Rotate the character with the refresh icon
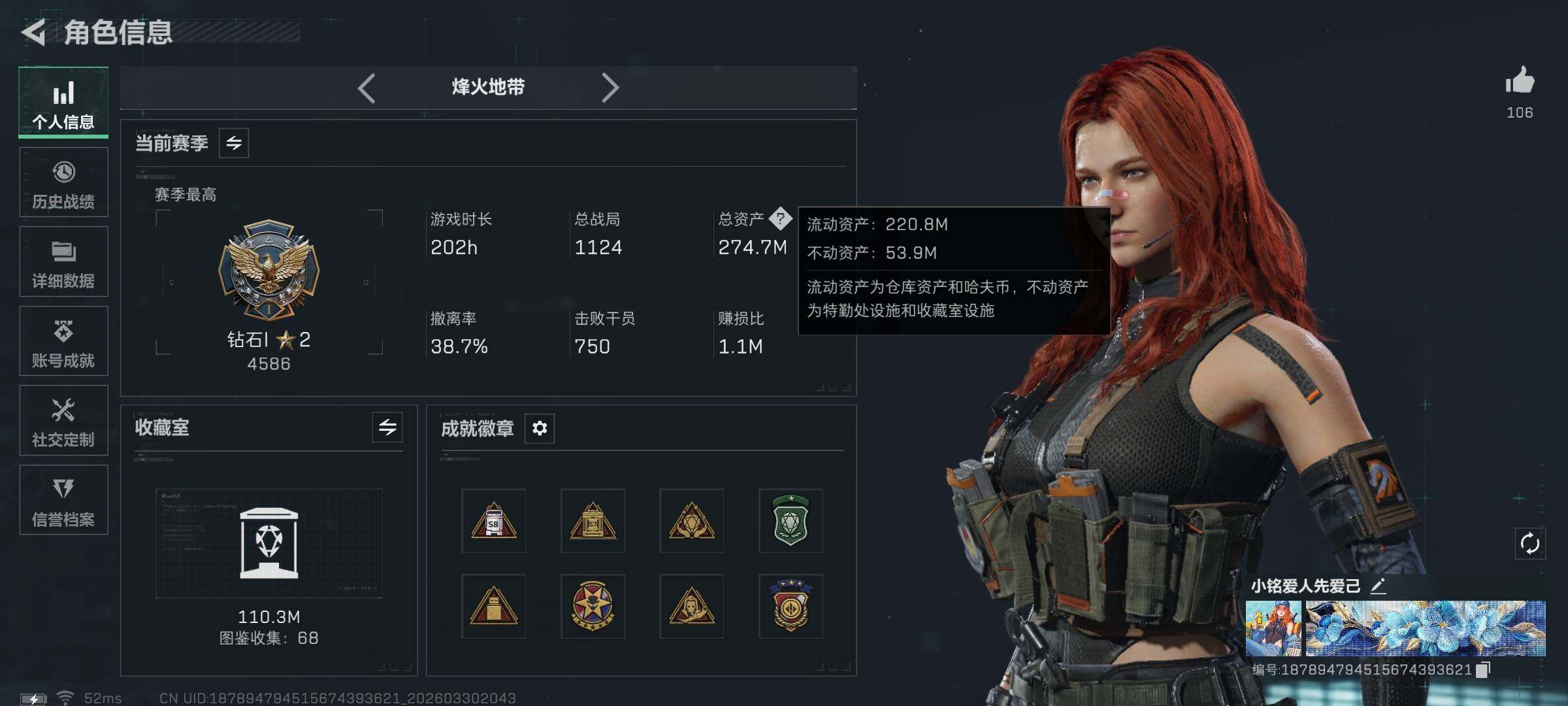This screenshot has height=706, width=1568. pos(1530,543)
